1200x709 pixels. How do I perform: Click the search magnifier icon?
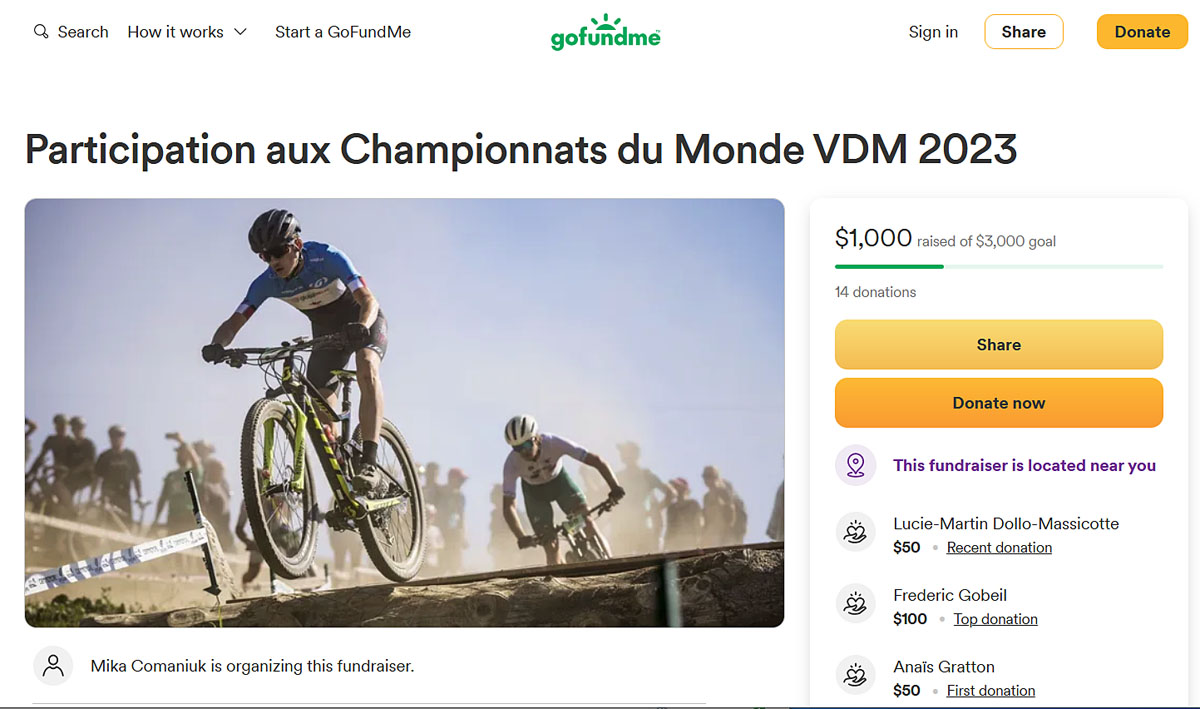click(41, 32)
